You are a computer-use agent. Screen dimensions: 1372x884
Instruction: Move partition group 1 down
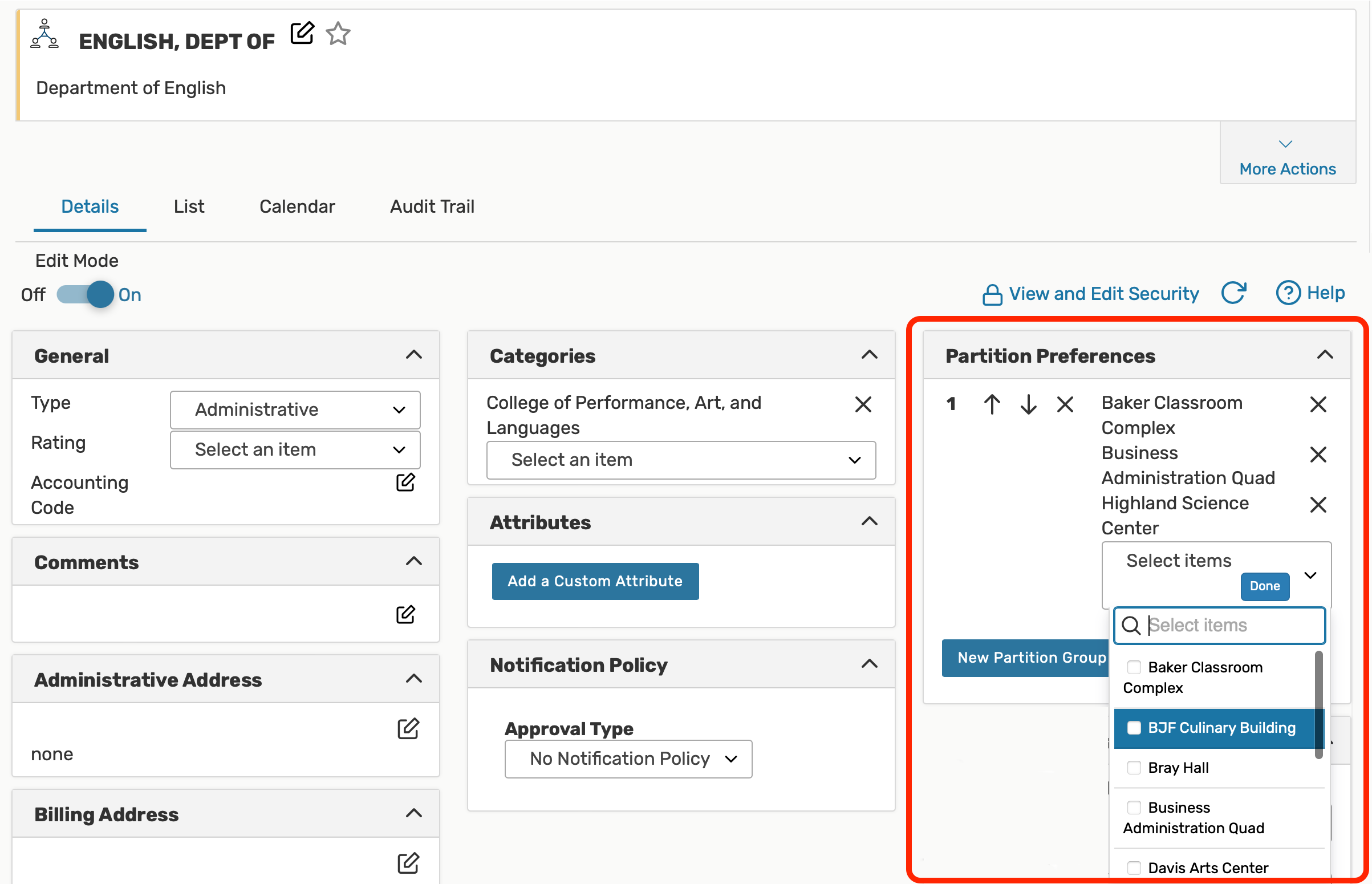1028,404
